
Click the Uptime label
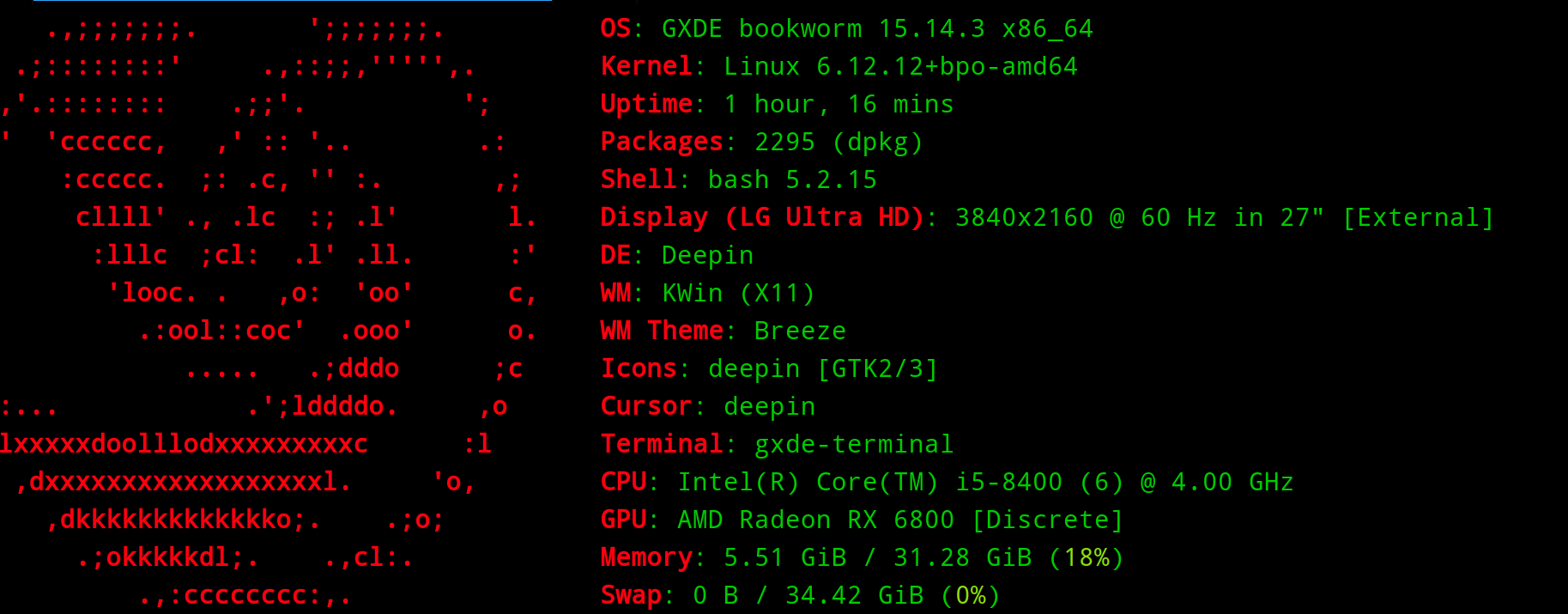tap(646, 104)
